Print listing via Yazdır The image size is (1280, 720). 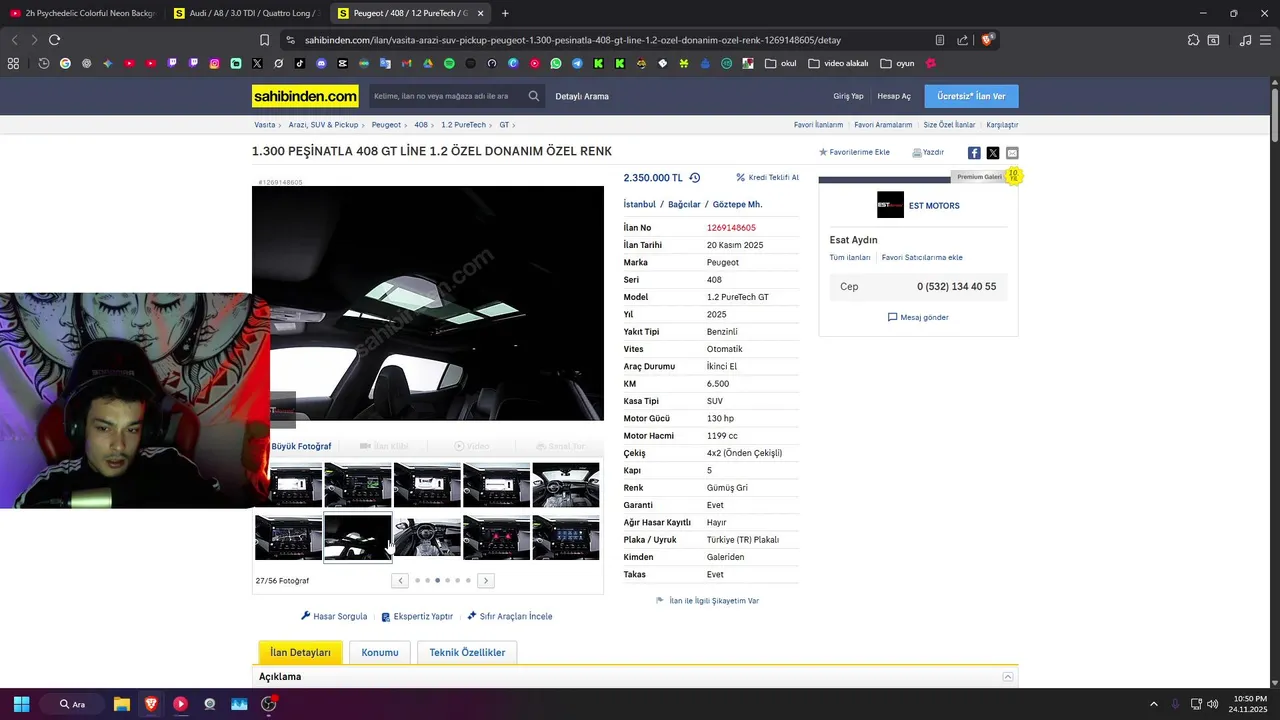click(928, 152)
